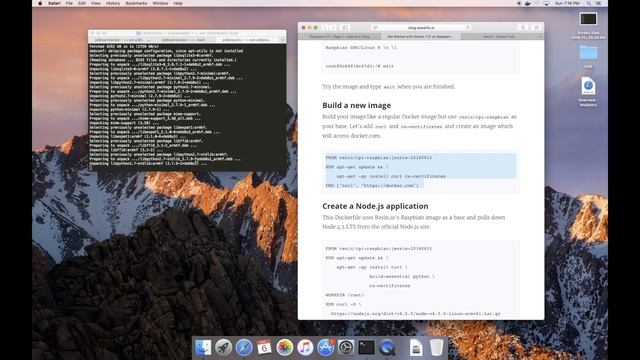The width and height of the screenshot is (640, 360).
Task: Click the menu bar clock
Action: [x=567, y=3]
